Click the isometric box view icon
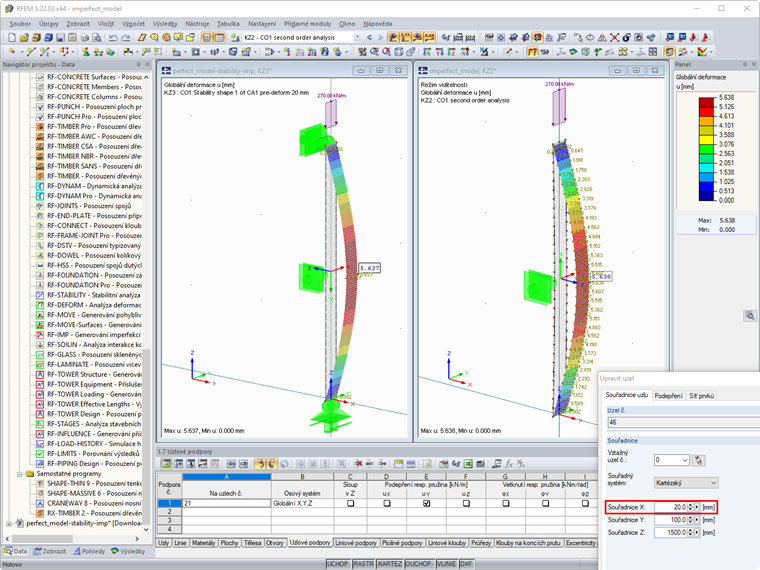Viewport: 760px width, 570px height. click(398, 51)
